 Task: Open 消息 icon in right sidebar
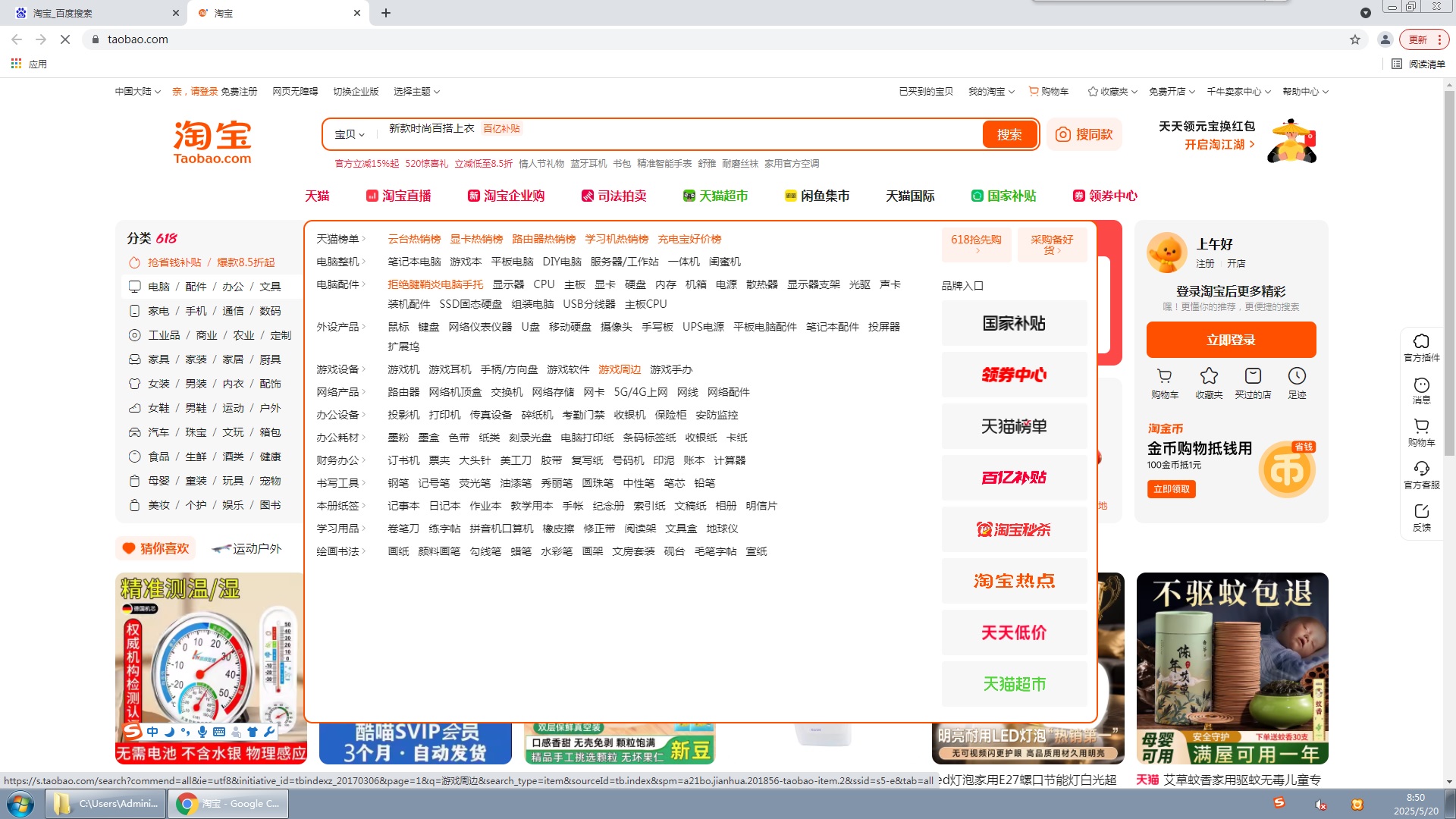[1421, 384]
